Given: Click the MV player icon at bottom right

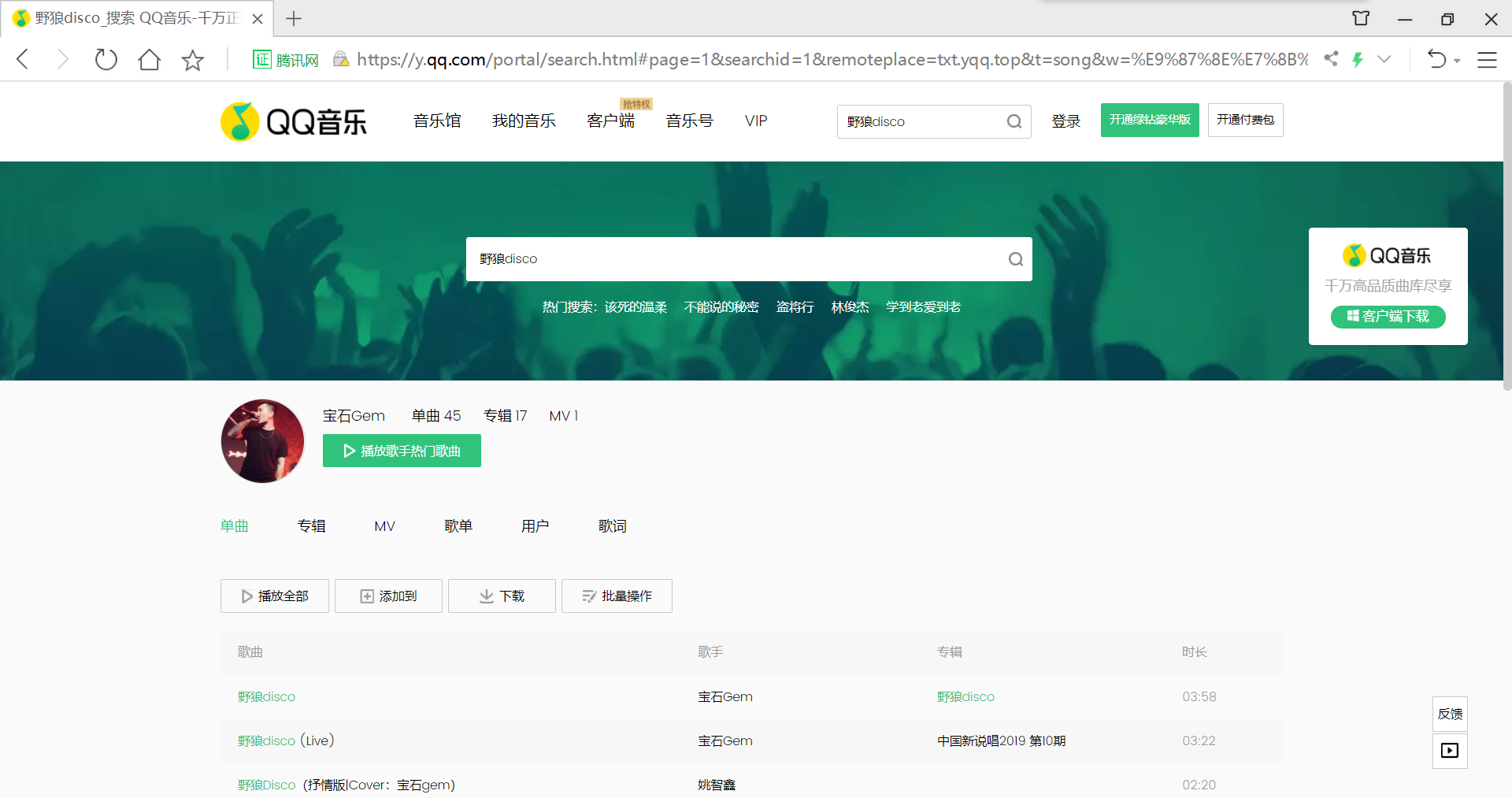Looking at the screenshot, I should (1450, 751).
